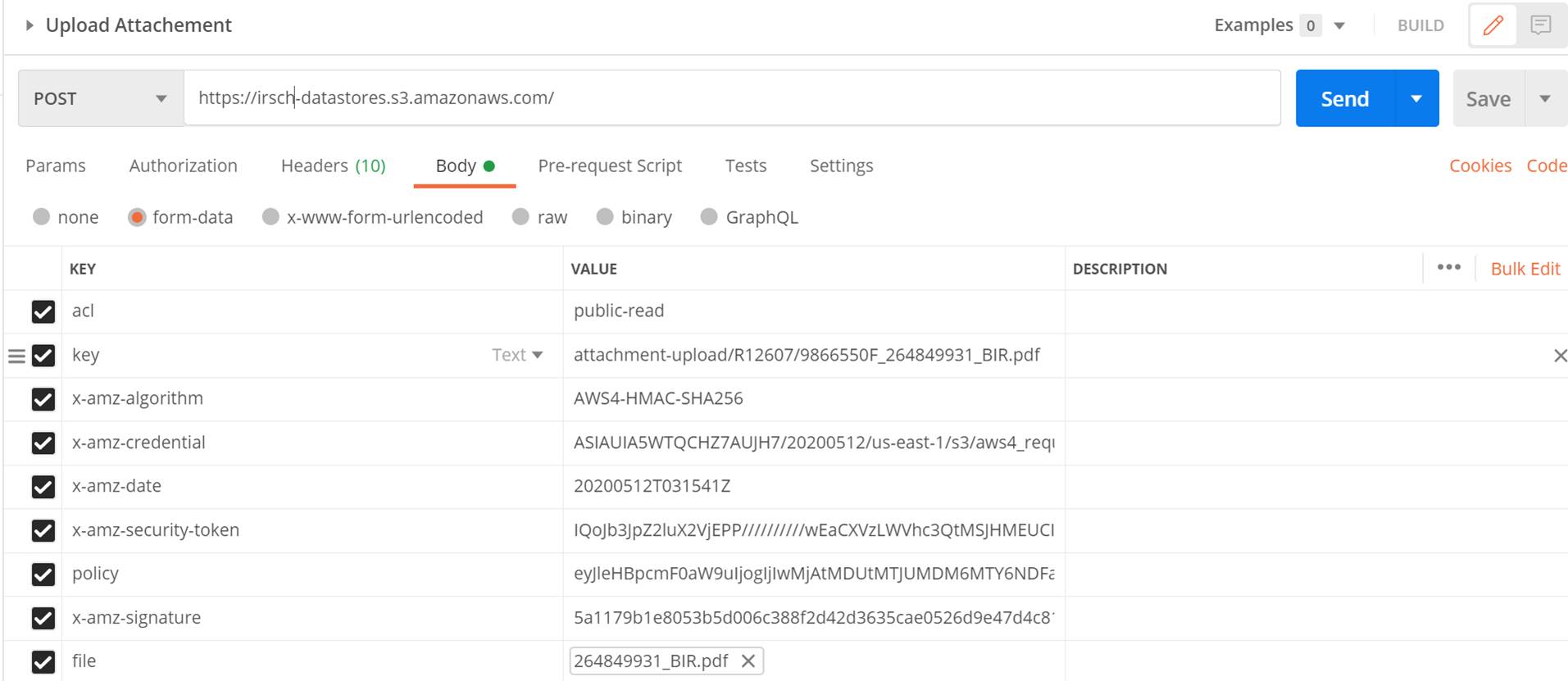Select the raw body type
Image resolution: width=1568 pixels, height=681 pixels.
point(539,217)
